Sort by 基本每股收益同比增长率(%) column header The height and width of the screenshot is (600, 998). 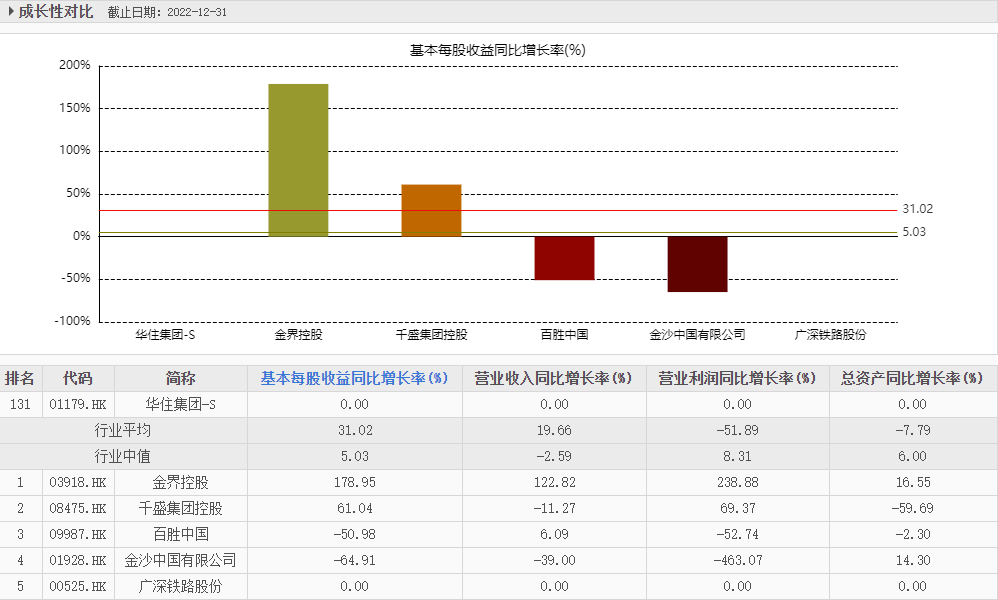pos(355,379)
